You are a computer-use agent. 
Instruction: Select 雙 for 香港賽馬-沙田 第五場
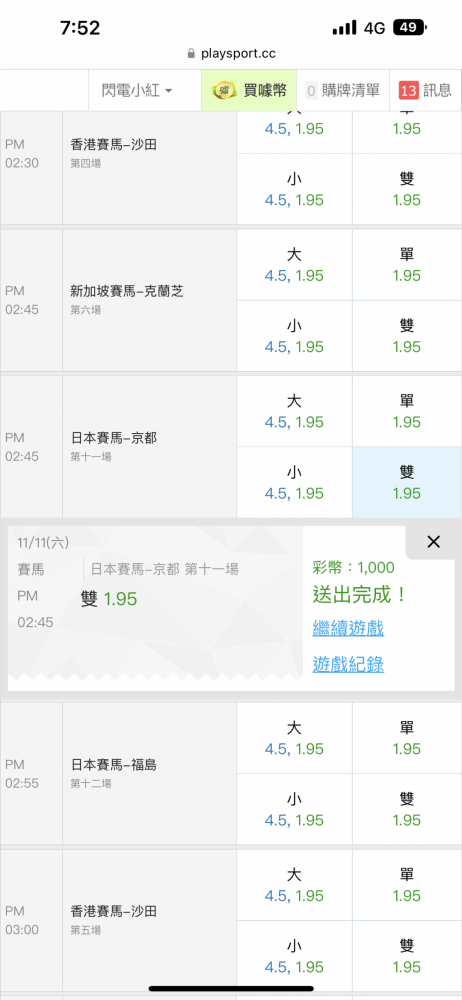407,956
